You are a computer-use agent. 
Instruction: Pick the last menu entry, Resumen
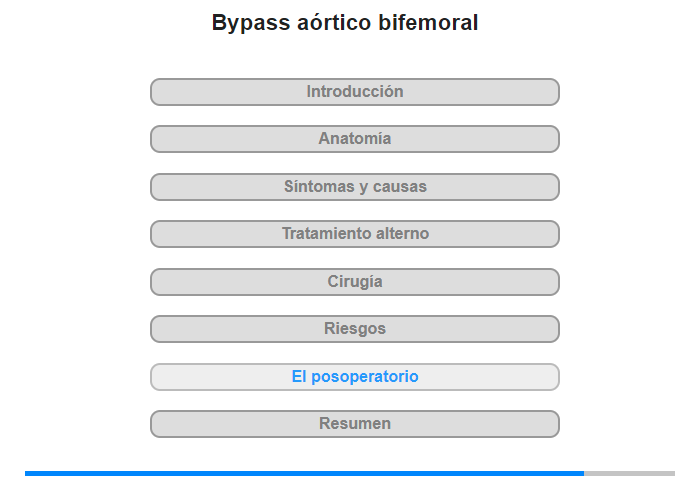tap(354, 424)
